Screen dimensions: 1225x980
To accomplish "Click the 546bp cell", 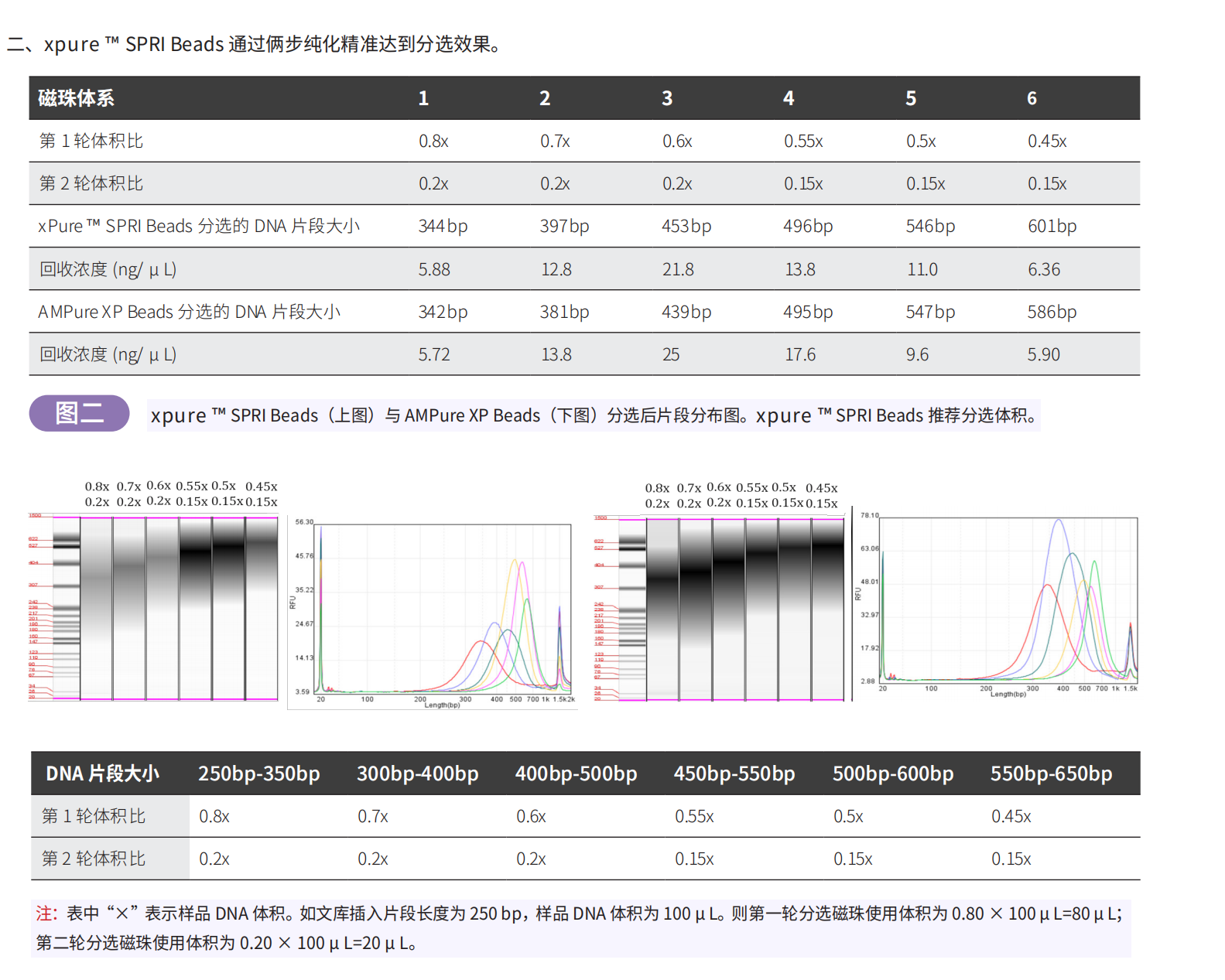I will [930, 226].
